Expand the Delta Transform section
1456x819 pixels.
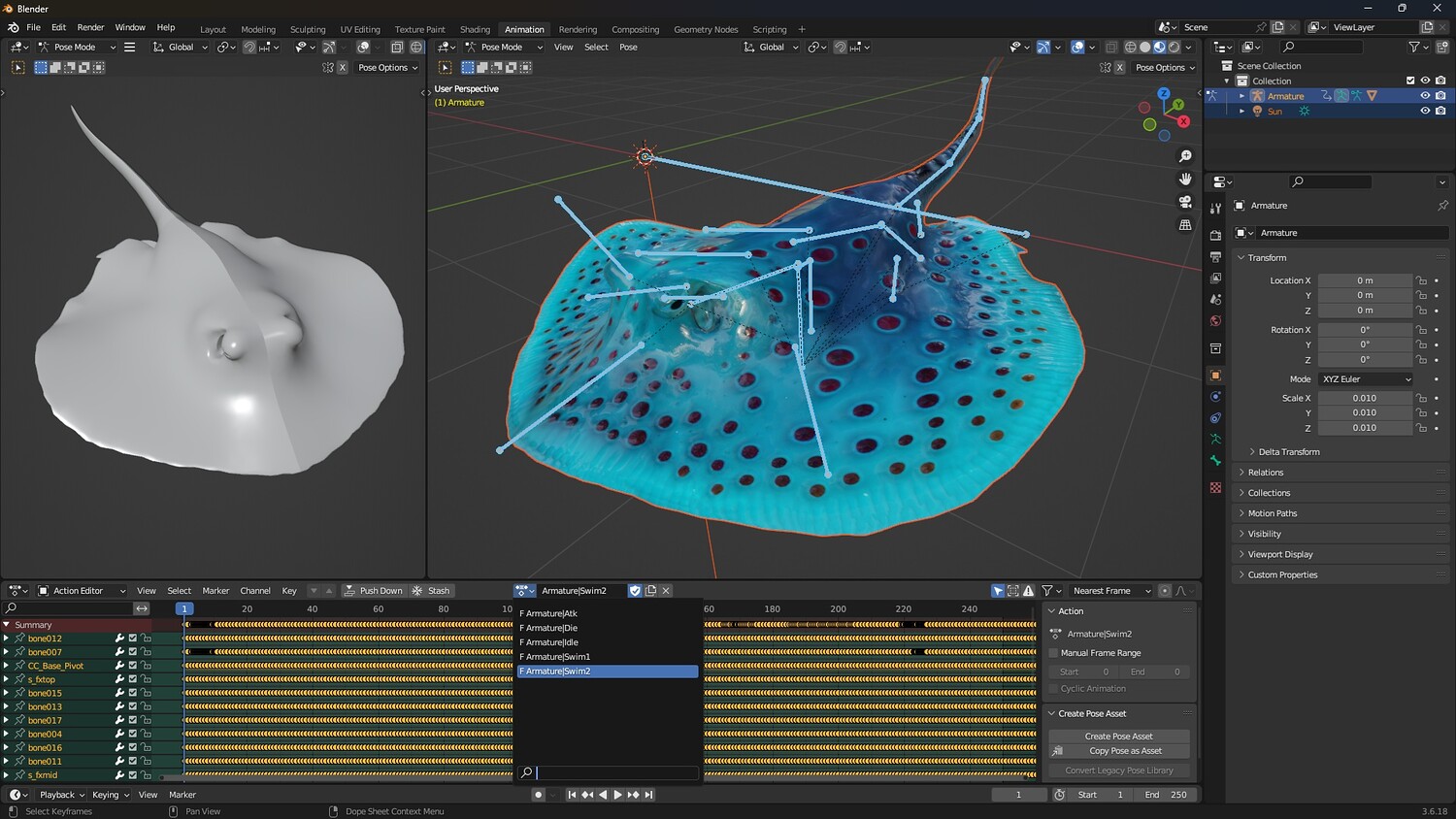coord(1289,452)
